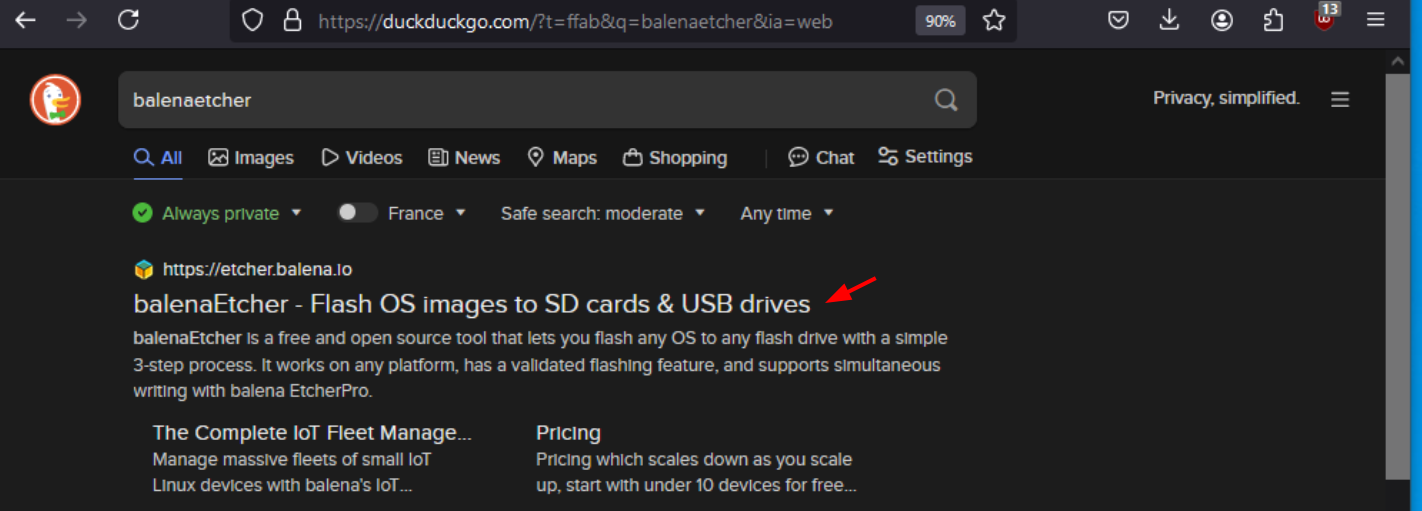The image size is (1422, 511).
Task: Click the search magnifier button
Action: pos(945,100)
